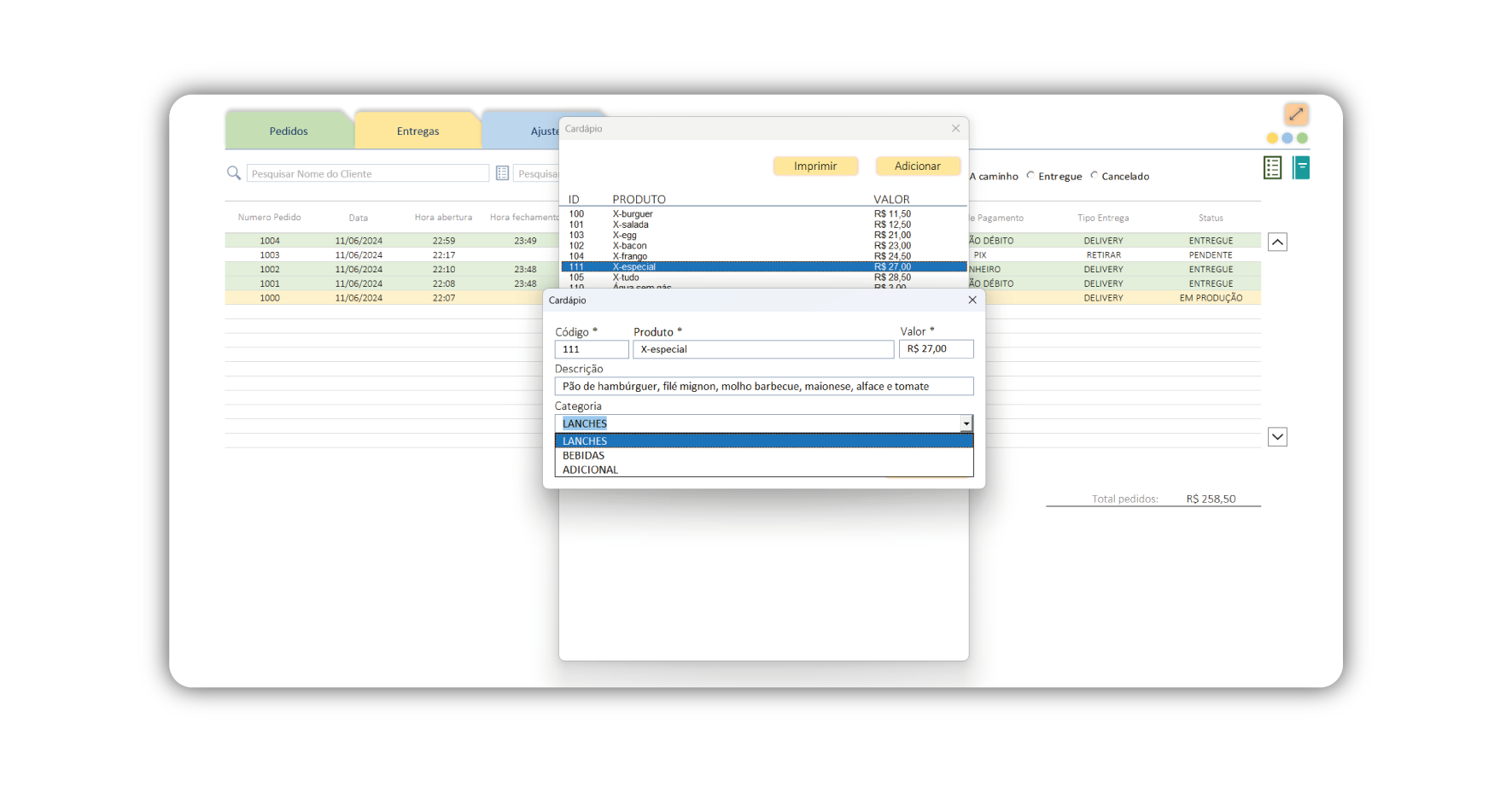Click order number 1004 row
This screenshot has height=788, width=1512.
(392, 241)
